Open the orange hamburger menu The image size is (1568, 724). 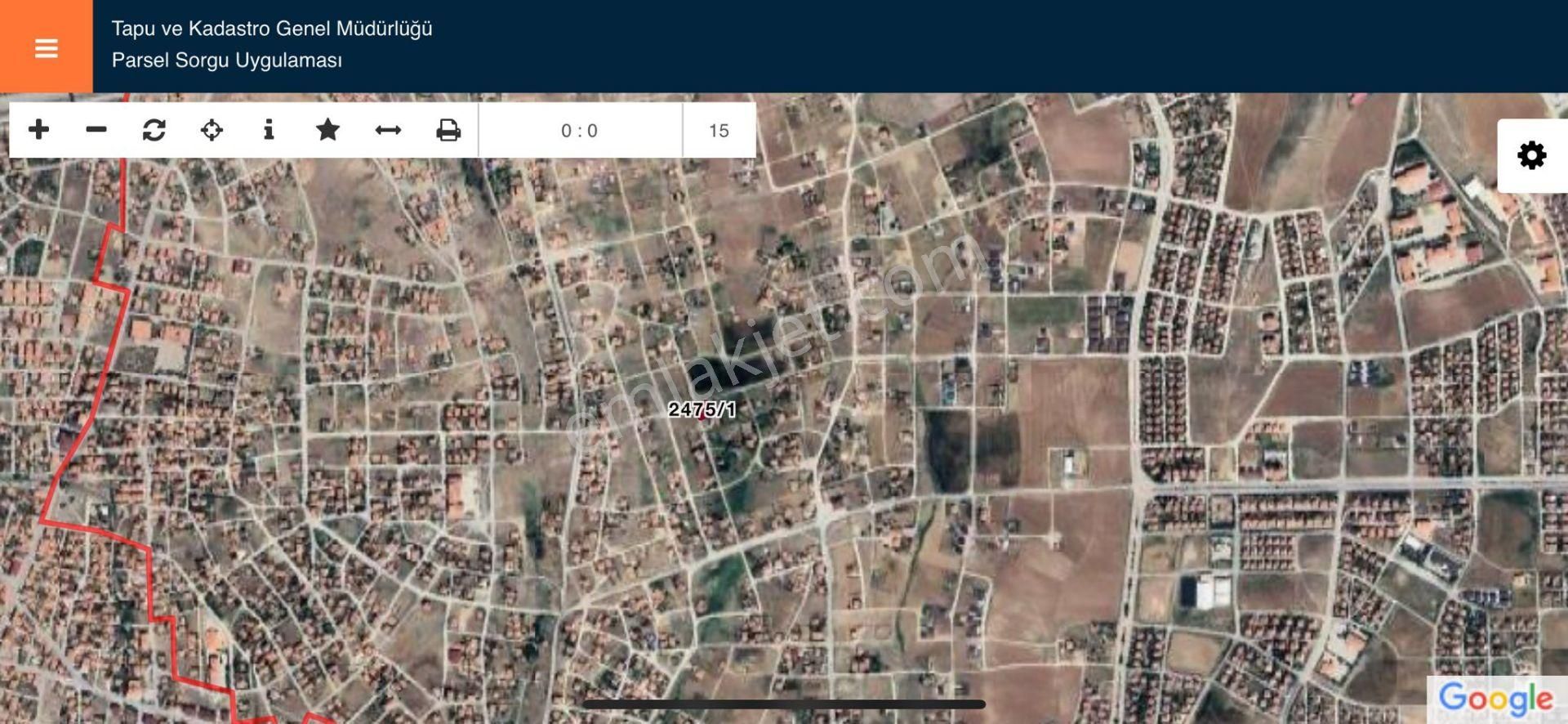[47, 47]
